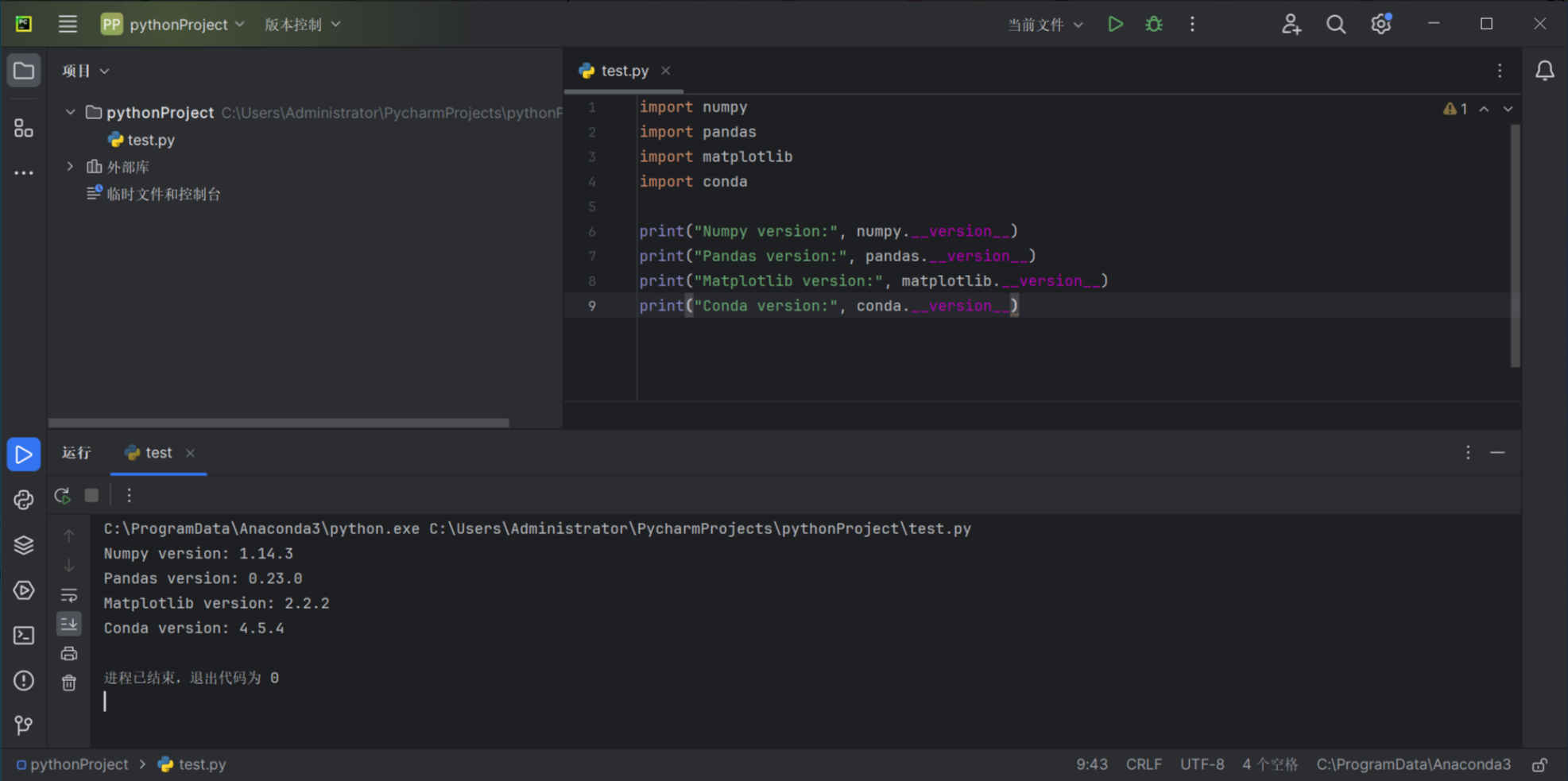
Task: Click the UTF-8 encoding in status bar
Action: 1202,764
